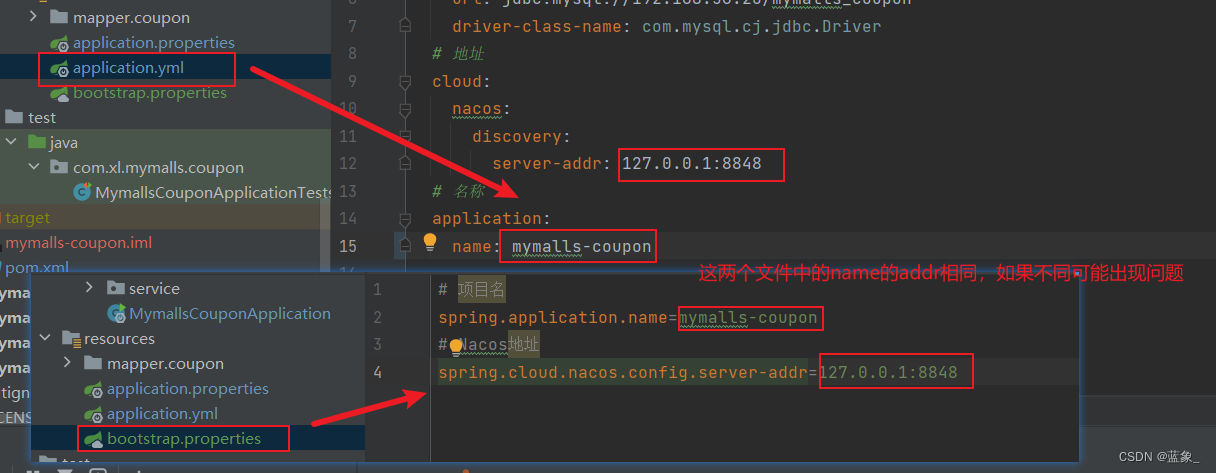Screen dimensions: 1216x473
Task: Click the service folder icon
Action: 115,289
